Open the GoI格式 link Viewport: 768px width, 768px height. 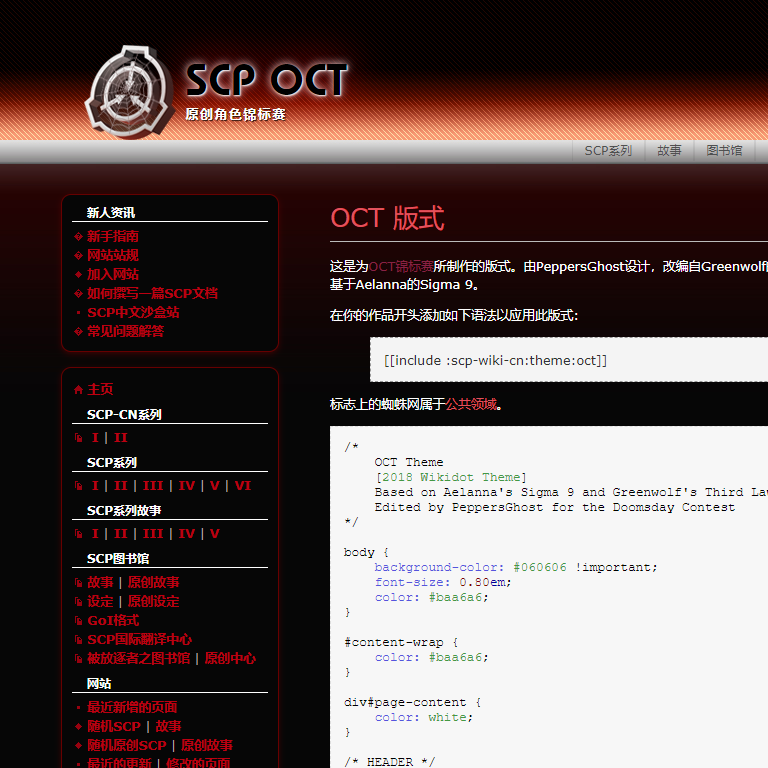pos(113,621)
